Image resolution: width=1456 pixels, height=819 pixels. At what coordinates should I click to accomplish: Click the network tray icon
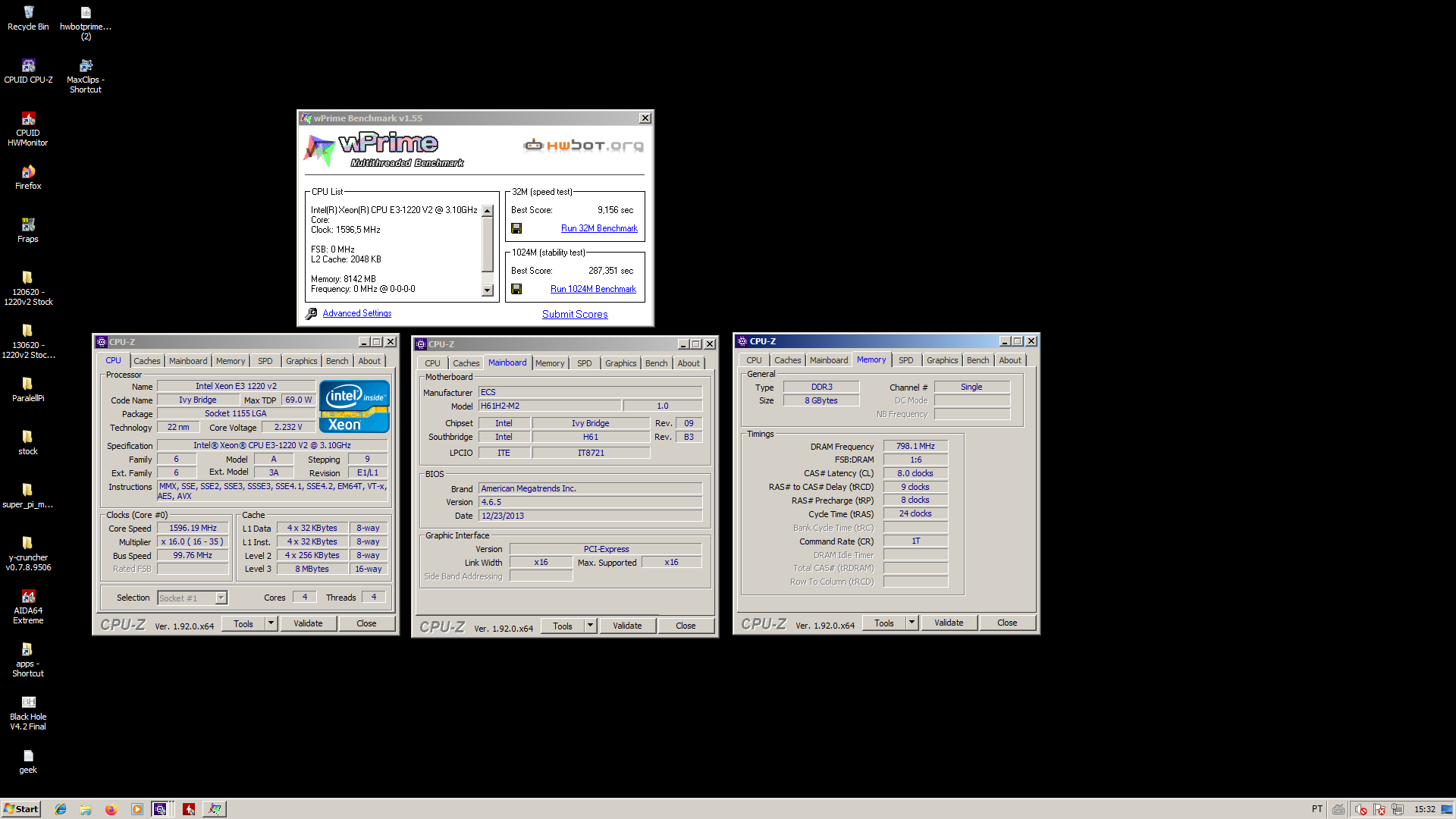pyautogui.click(x=1398, y=809)
